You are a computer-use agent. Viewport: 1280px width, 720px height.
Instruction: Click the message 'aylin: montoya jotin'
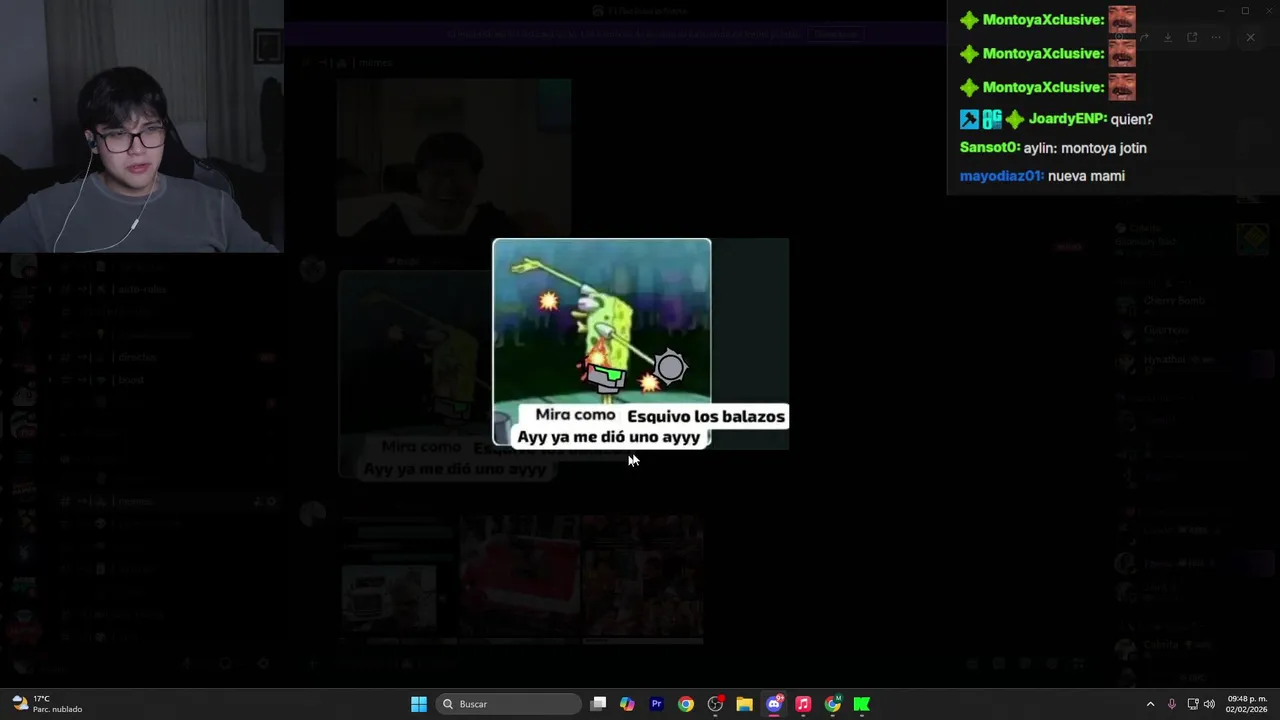tap(1085, 148)
